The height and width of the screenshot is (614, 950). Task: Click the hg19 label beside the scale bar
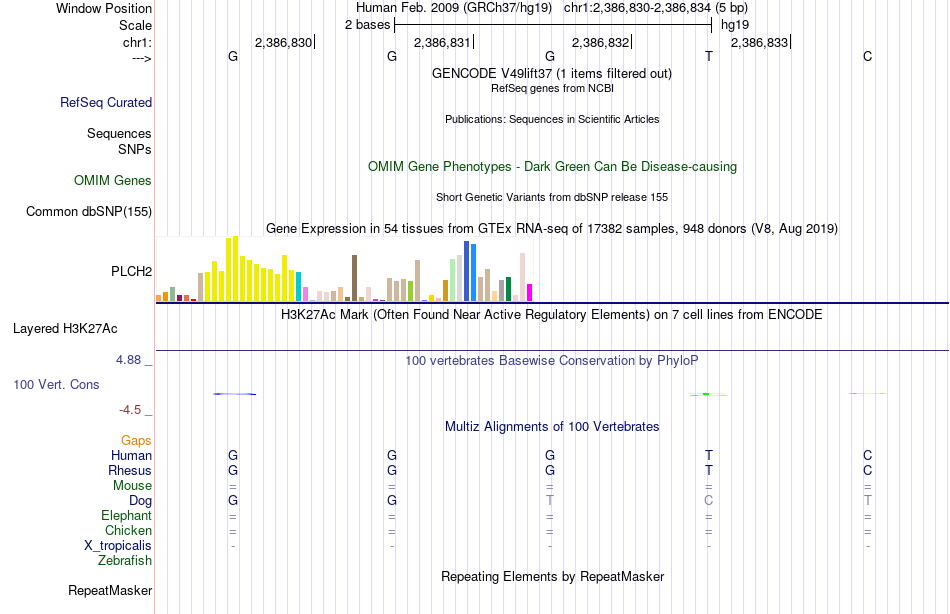tap(735, 25)
